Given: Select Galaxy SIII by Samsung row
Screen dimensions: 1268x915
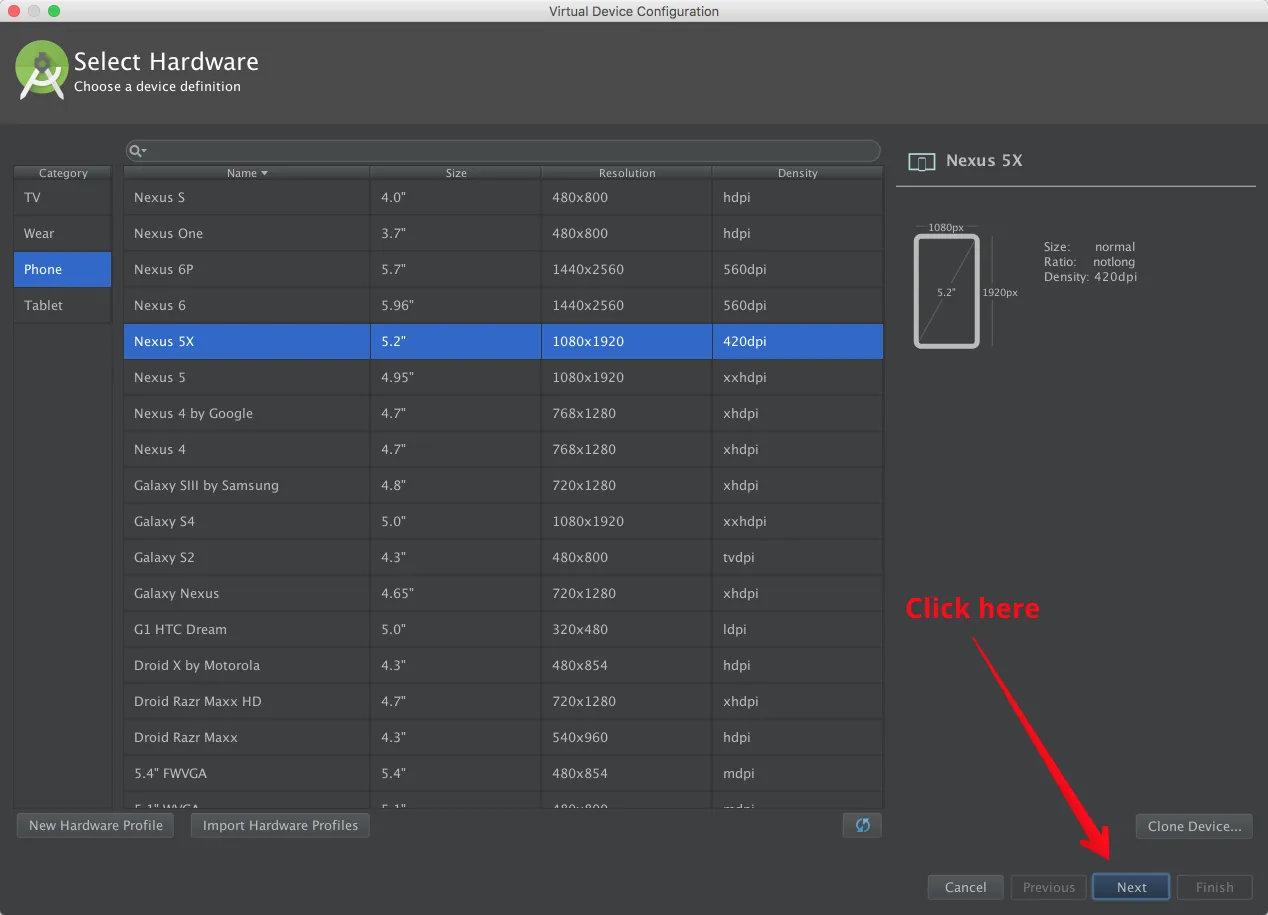Looking at the screenshot, I should click(503, 486).
